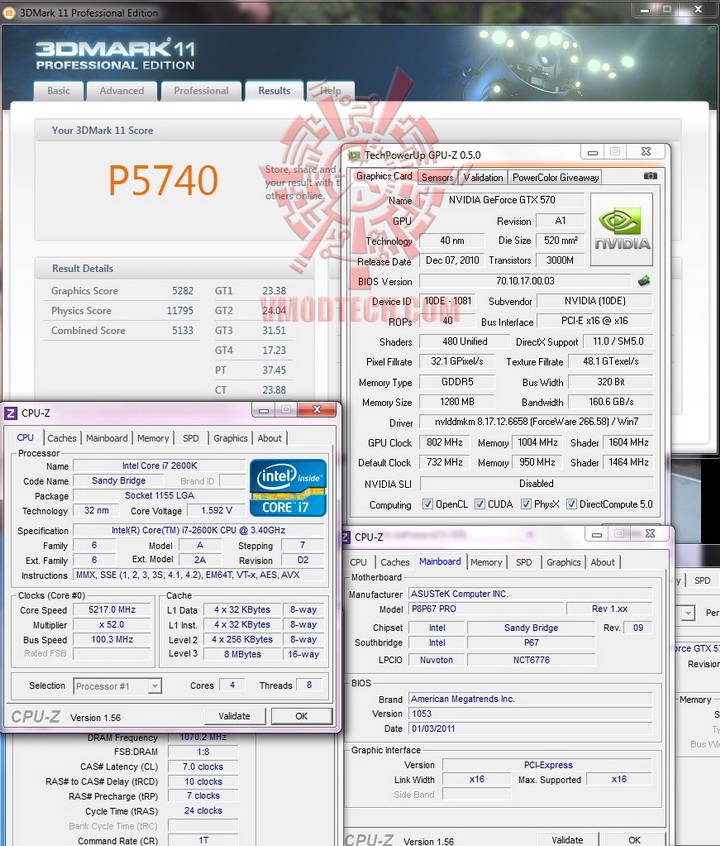
Task: Click the mainboard Model field P8P67 PRO
Action: tap(486, 609)
